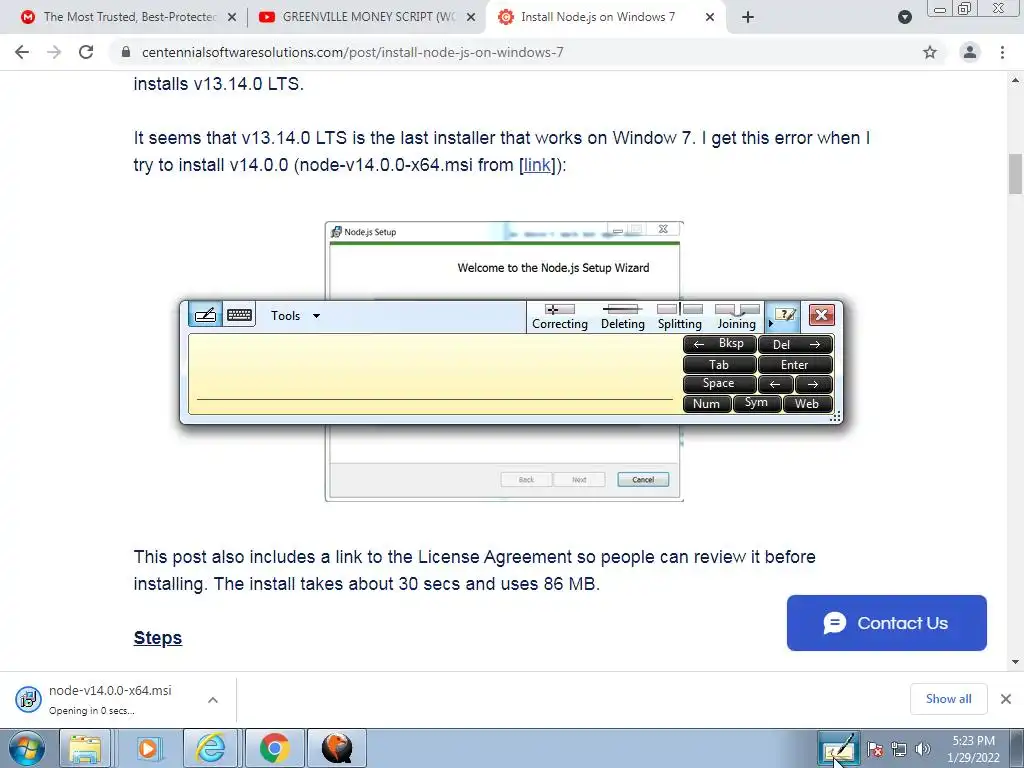
Task: Open the Input Panel help videos icon
Action: click(x=785, y=315)
